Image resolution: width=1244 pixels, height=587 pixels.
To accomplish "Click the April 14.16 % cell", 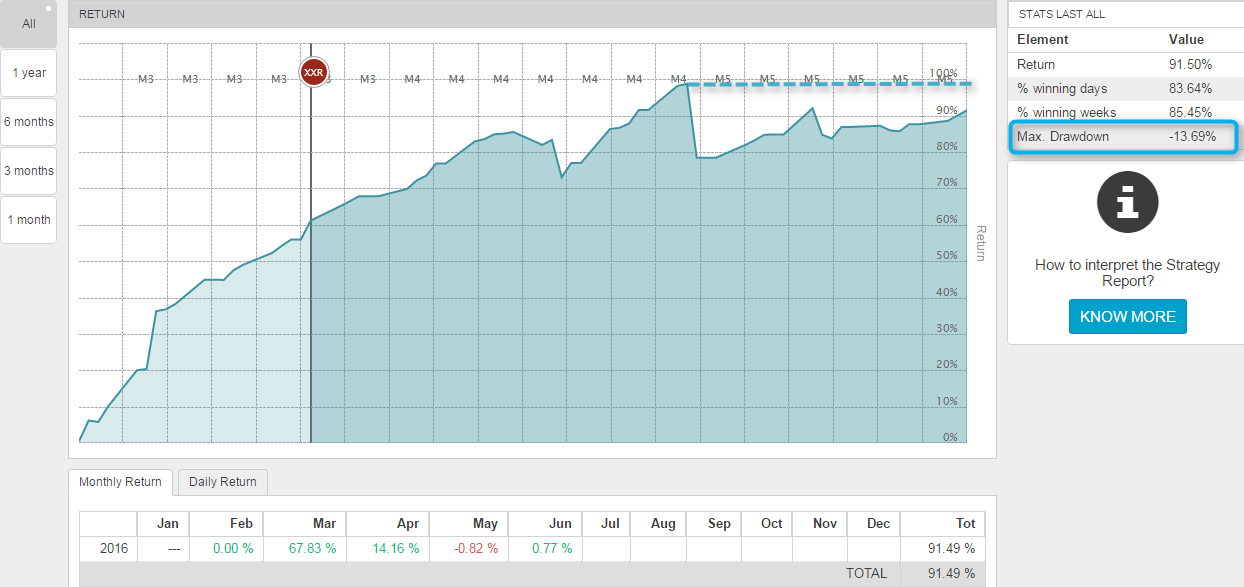I will click(391, 549).
